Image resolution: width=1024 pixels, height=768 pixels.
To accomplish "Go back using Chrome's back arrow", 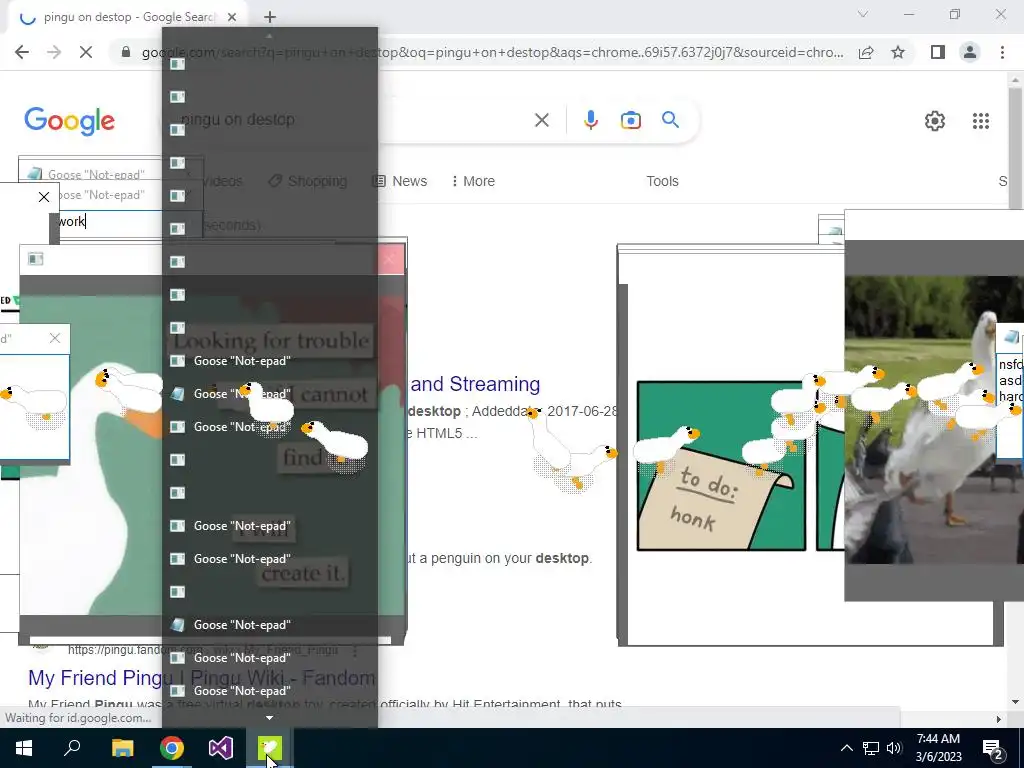I will pyautogui.click(x=22, y=52).
